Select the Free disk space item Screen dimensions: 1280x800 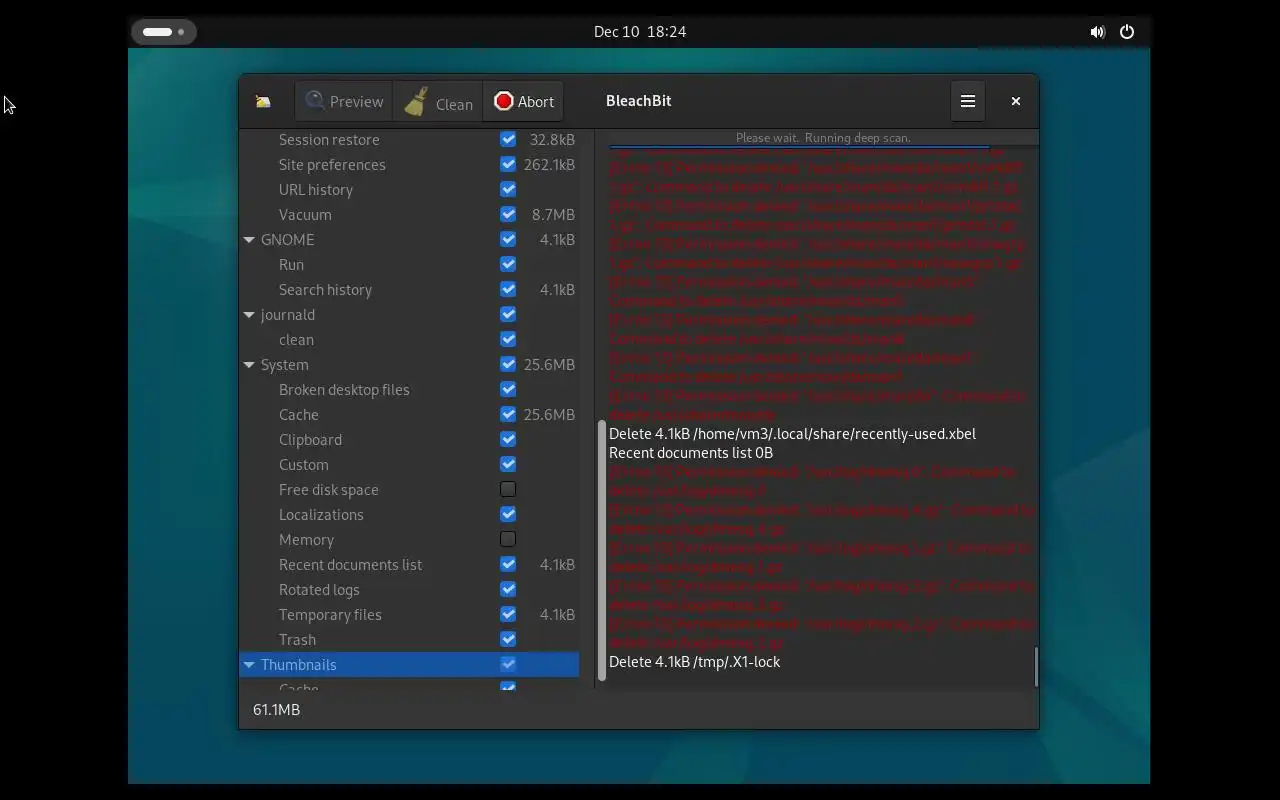[328, 489]
